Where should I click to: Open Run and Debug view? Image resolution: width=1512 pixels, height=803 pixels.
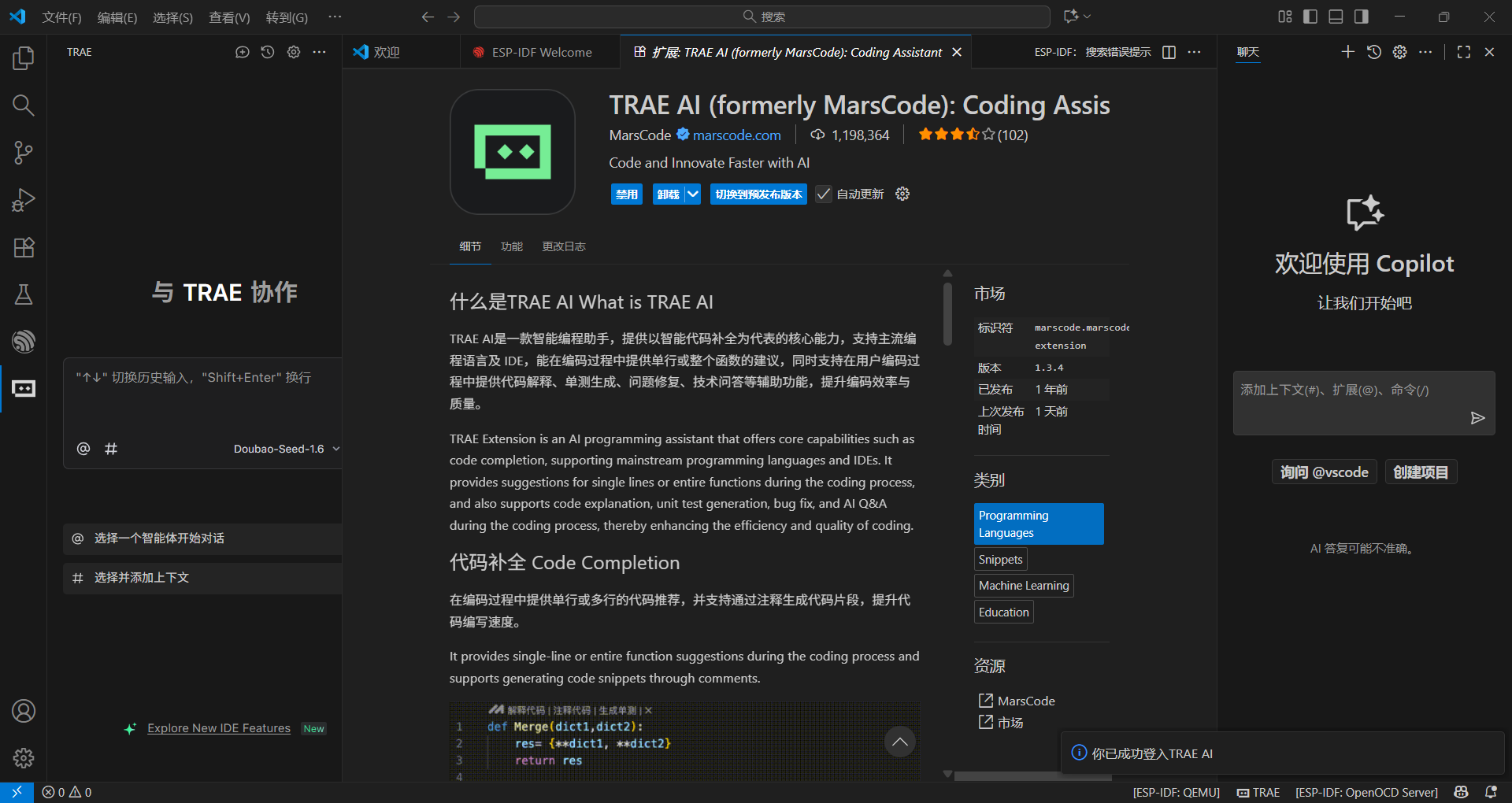pyautogui.click(x=24, y=200)
